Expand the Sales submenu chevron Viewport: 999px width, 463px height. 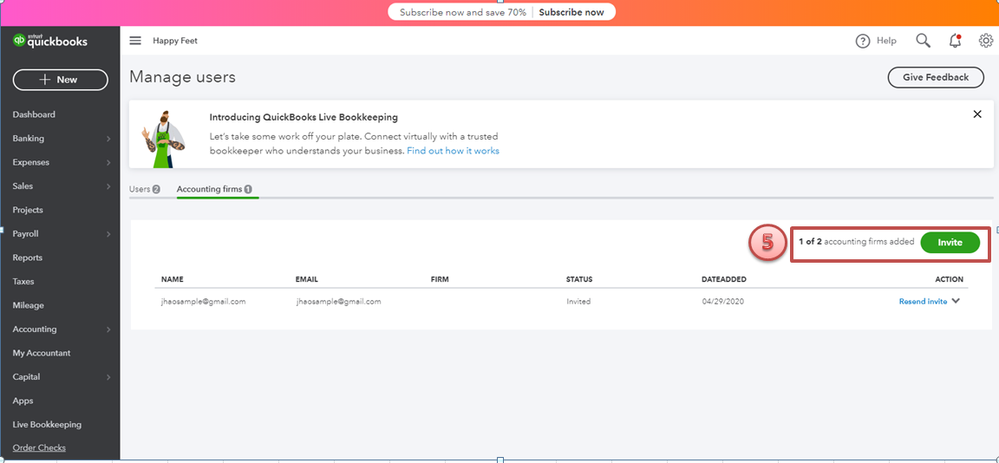click(108, 187)
